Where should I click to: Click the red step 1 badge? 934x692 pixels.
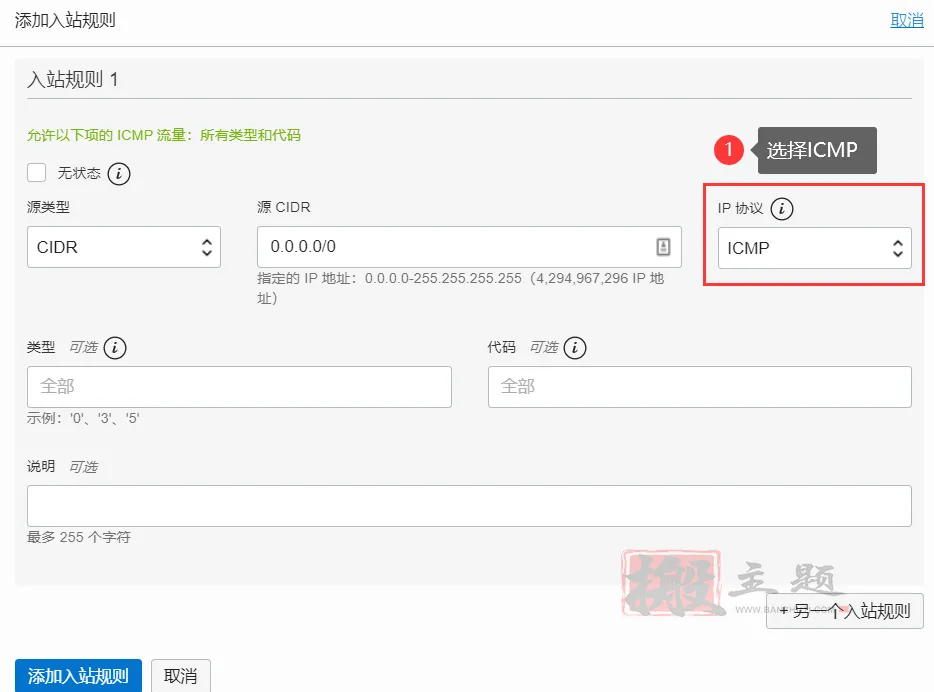point(729,150)
